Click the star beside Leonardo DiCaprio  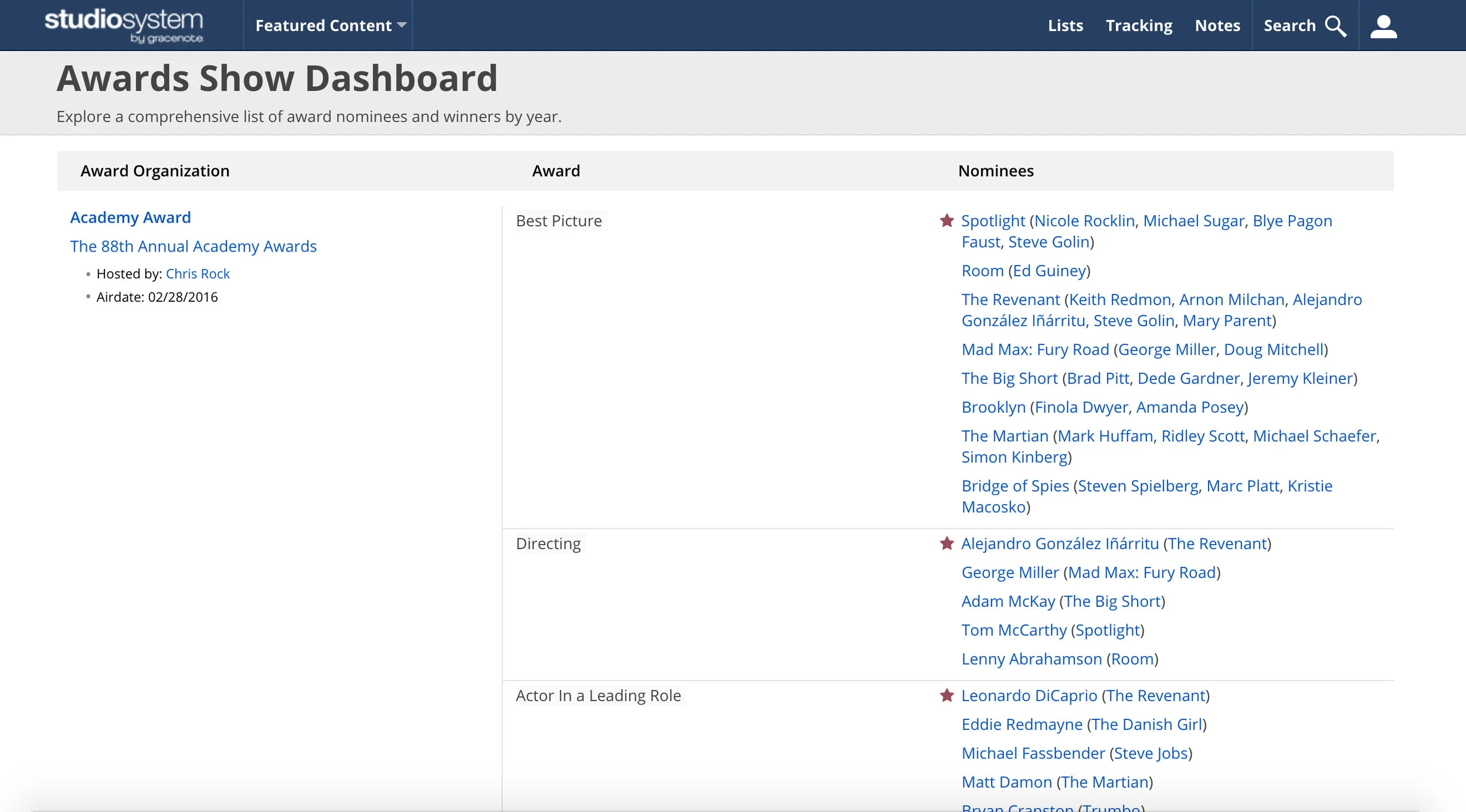946,695
